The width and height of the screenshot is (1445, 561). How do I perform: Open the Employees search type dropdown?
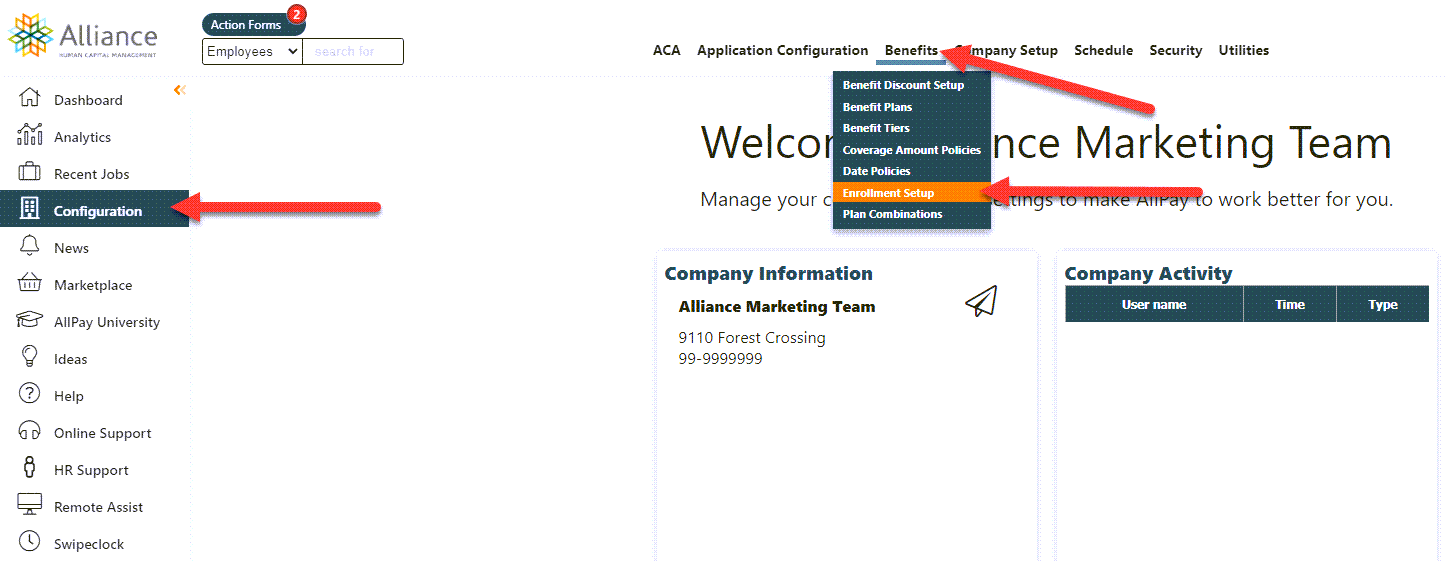tap(252, 51)
